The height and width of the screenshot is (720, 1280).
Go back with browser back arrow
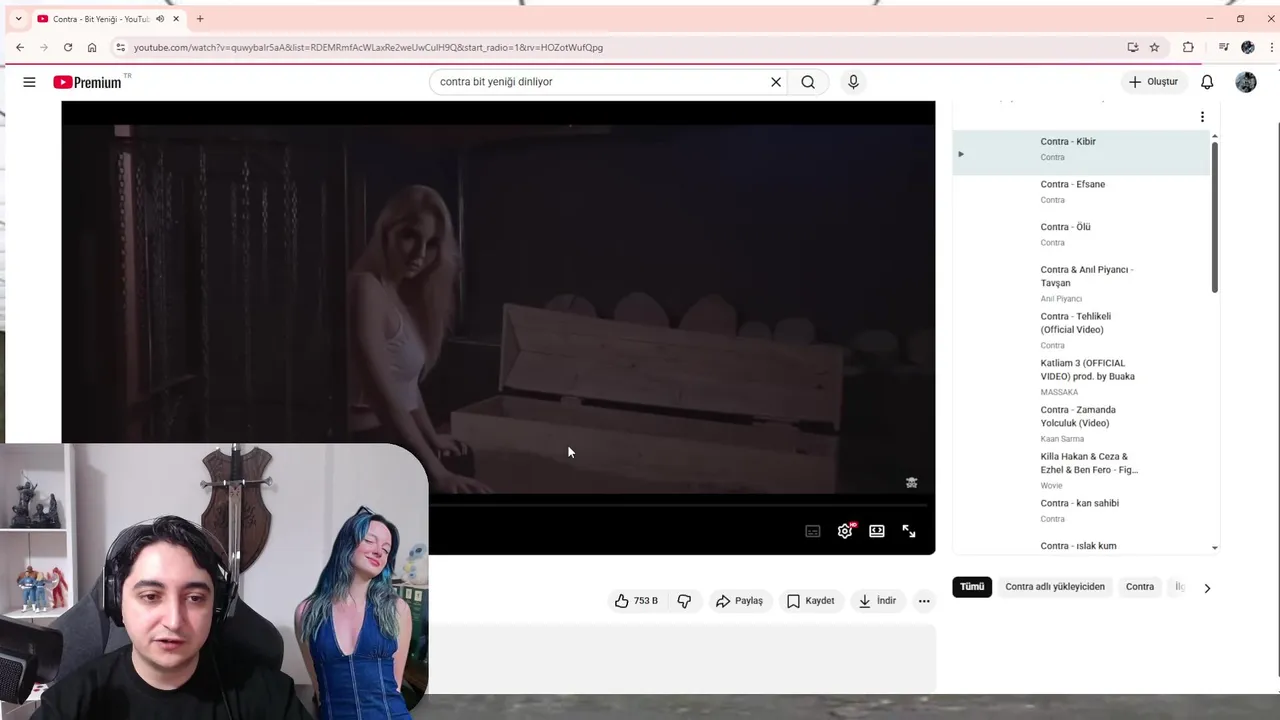click(20, 47)
